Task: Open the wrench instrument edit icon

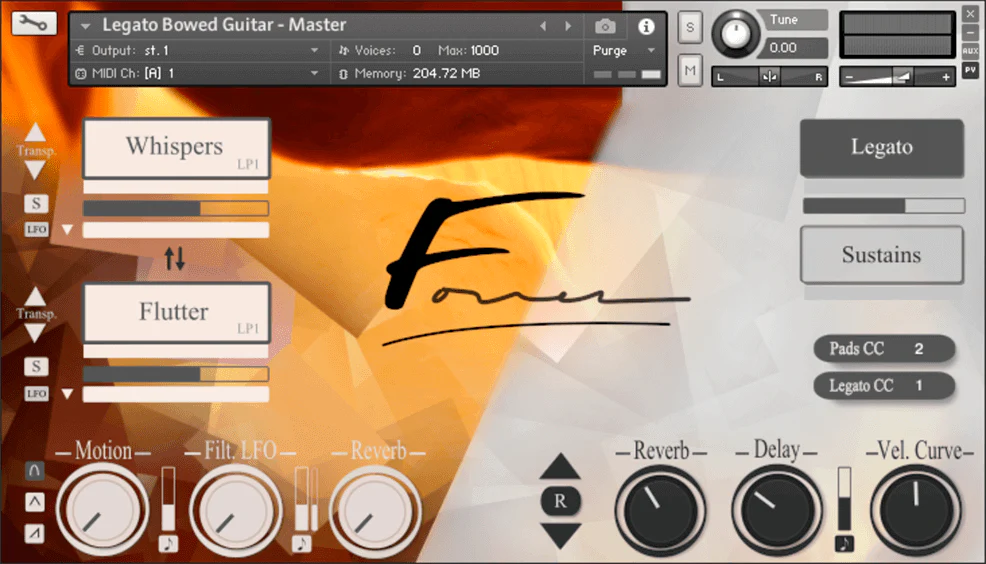Action: 33,23
